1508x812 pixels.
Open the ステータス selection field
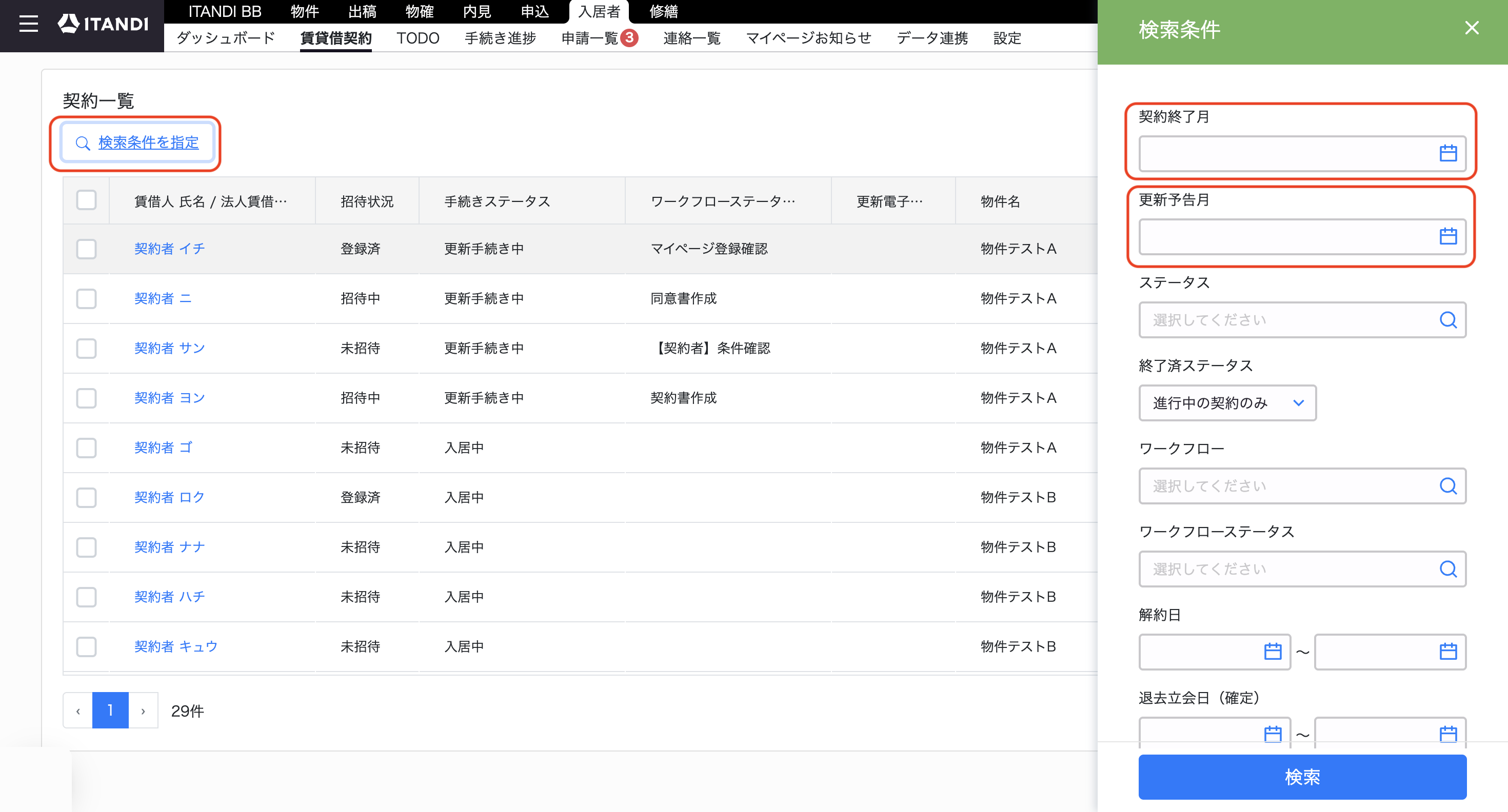1302,319
